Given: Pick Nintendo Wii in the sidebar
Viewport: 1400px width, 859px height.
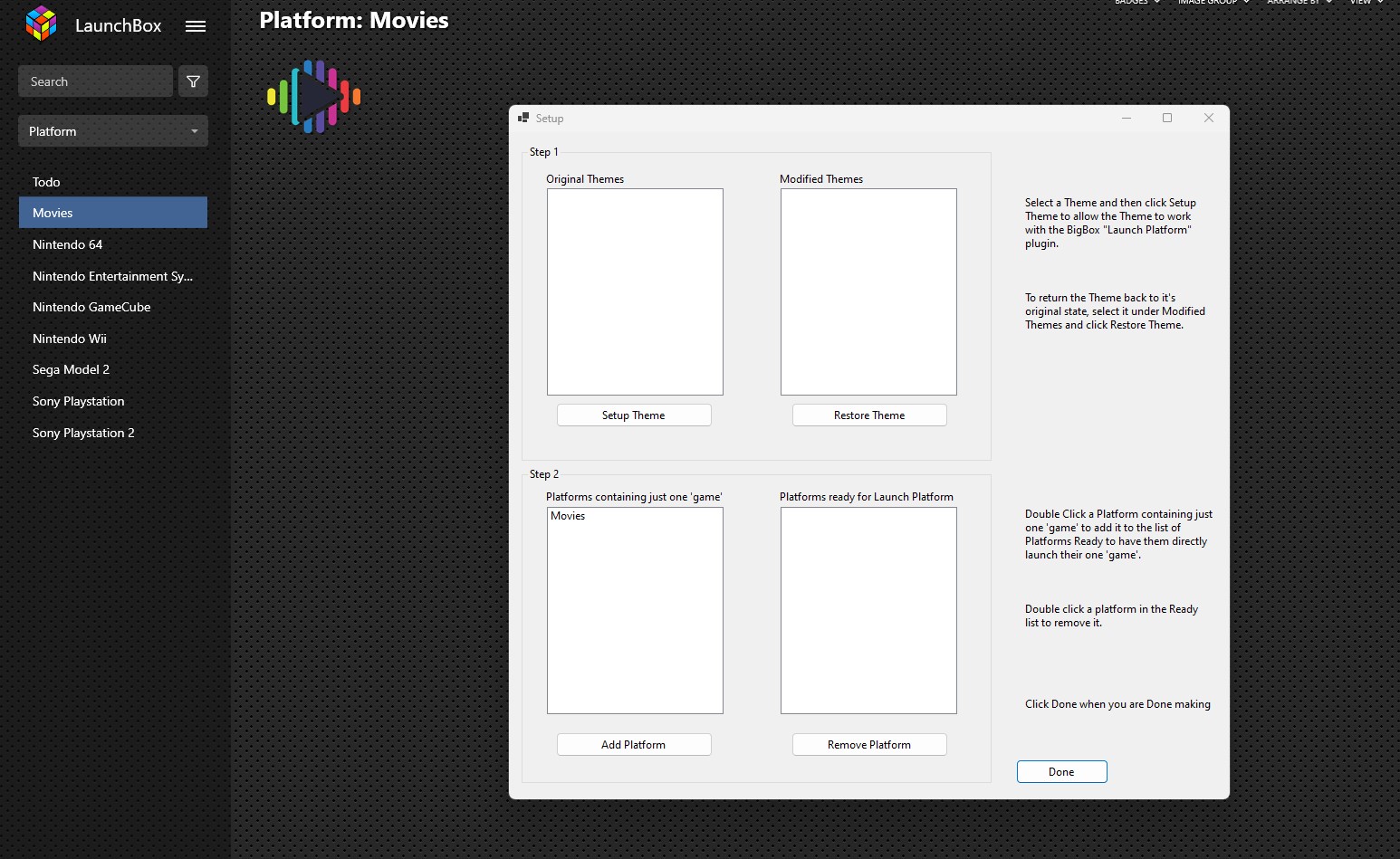Looking at the screenshot, I should point(113,339).
